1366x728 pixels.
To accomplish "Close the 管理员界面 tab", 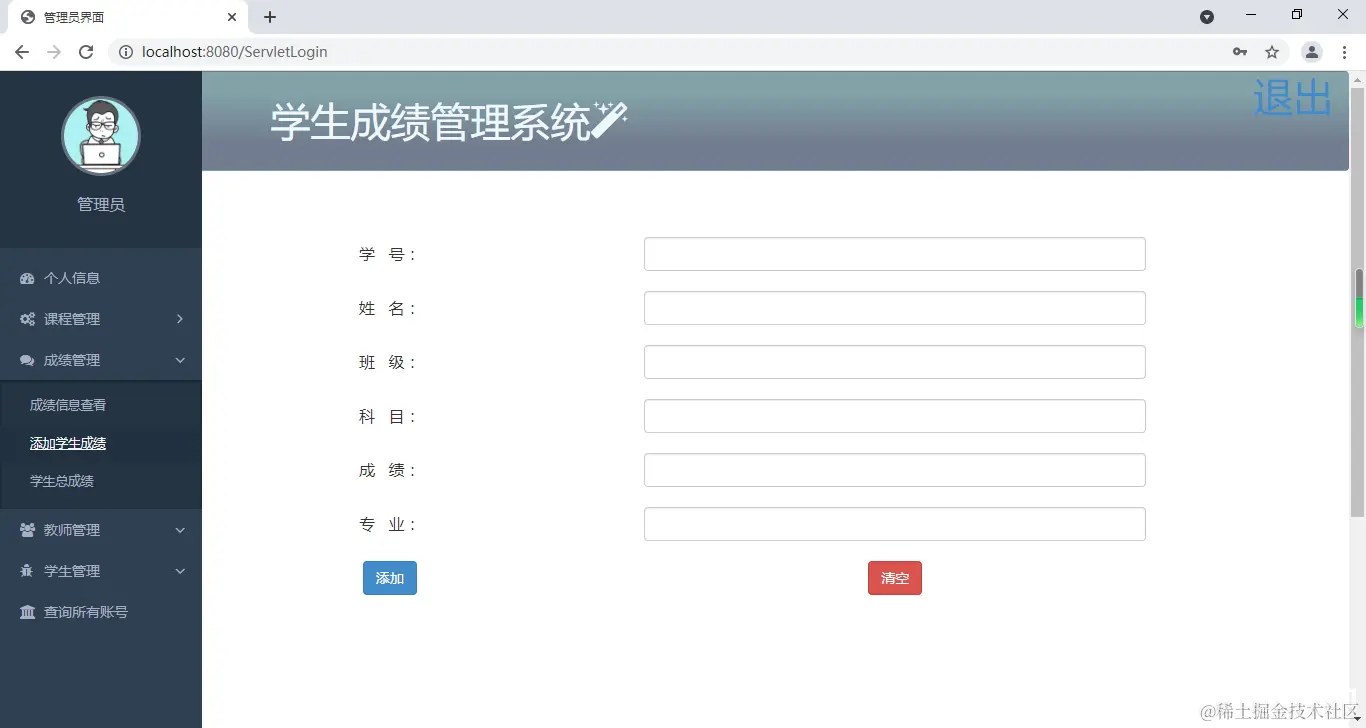I will click(232, 17).
